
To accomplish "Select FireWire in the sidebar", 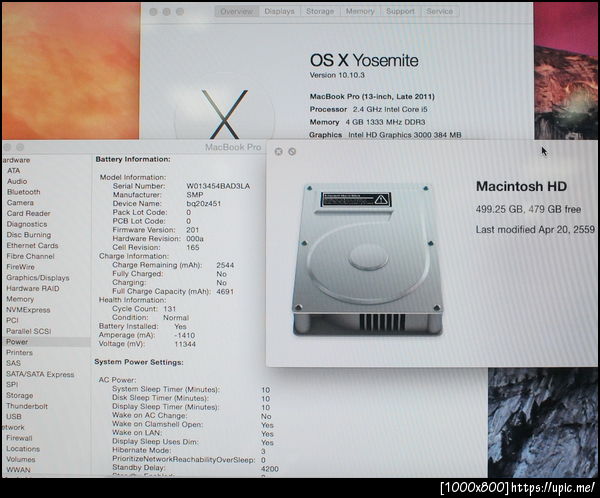I will pos(21,267).
